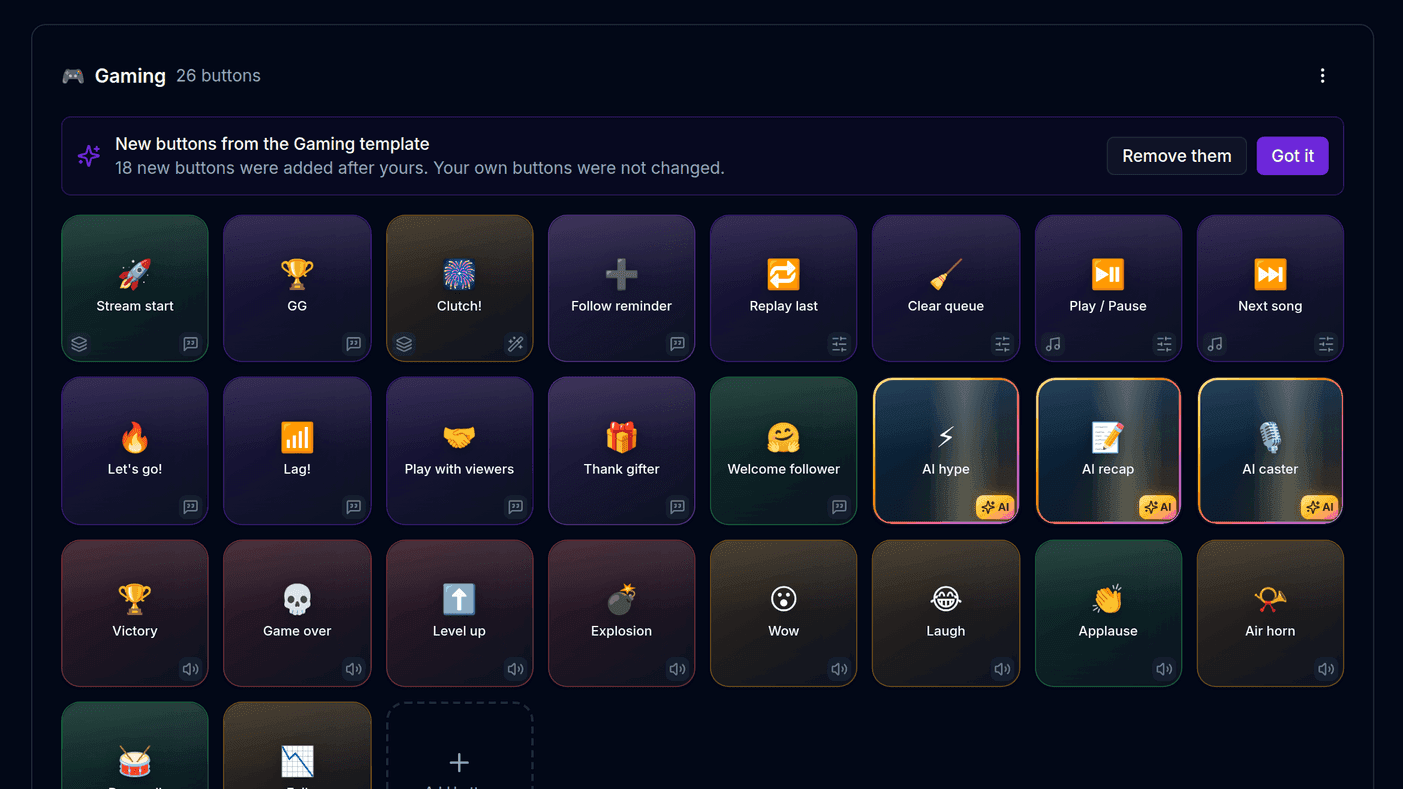Click the chat bubble icon on GG
Screen dimensions: 1403x789
(x=353, y=344)
